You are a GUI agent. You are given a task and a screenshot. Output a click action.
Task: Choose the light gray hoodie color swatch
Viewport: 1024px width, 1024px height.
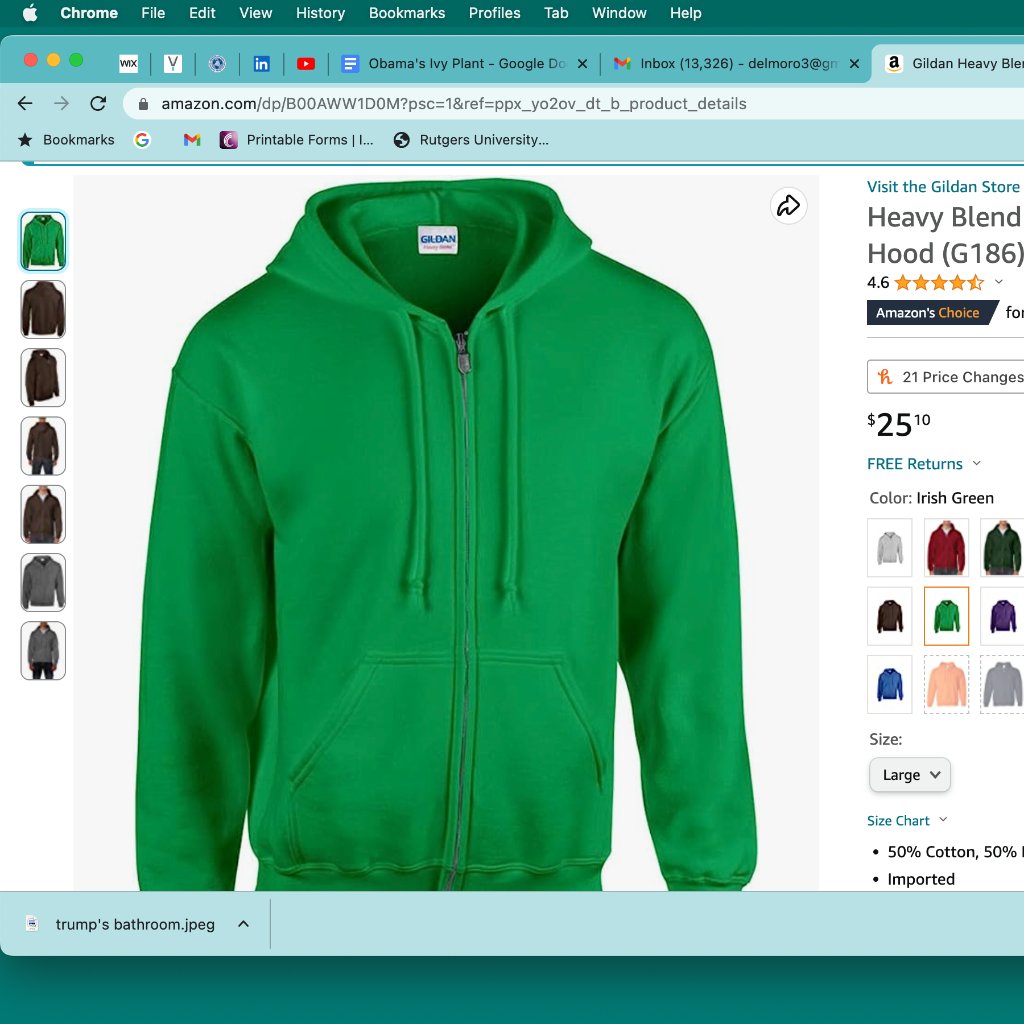[889, 548]
